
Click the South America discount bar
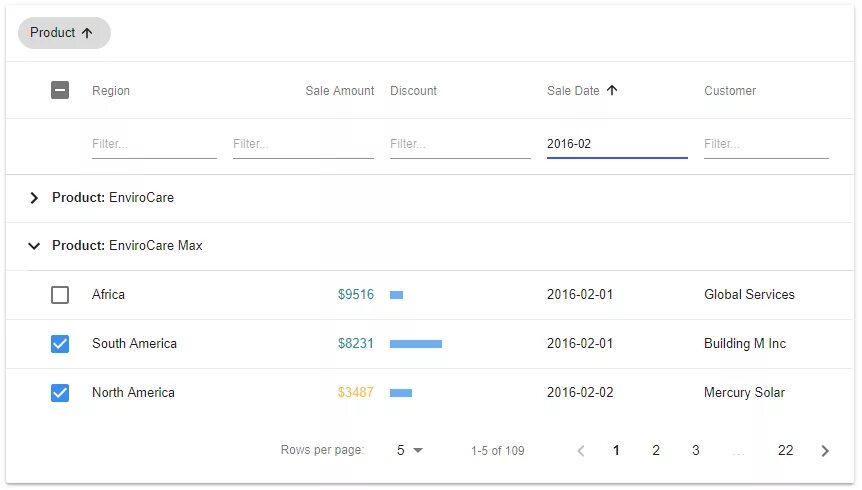(x=416, y=344)
